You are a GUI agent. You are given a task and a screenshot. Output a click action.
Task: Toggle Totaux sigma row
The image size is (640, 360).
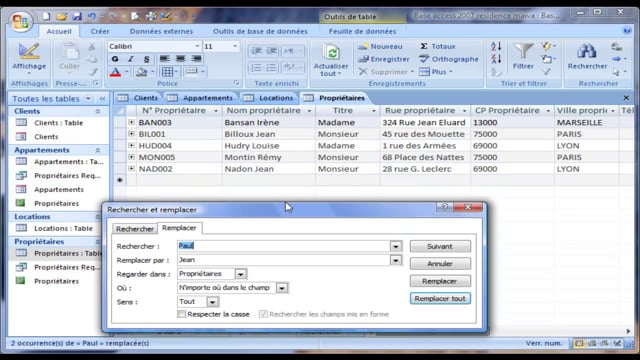click(x=437, y=47)
